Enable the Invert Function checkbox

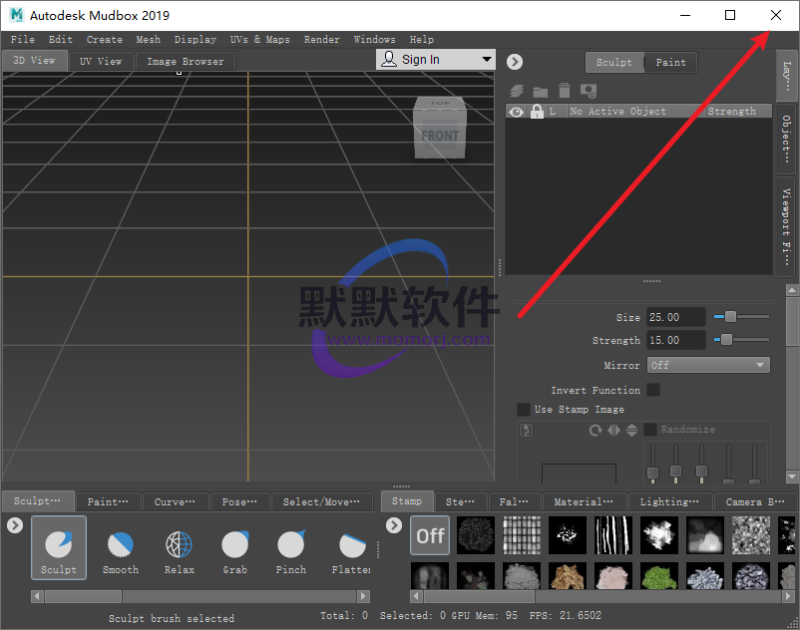653,390
